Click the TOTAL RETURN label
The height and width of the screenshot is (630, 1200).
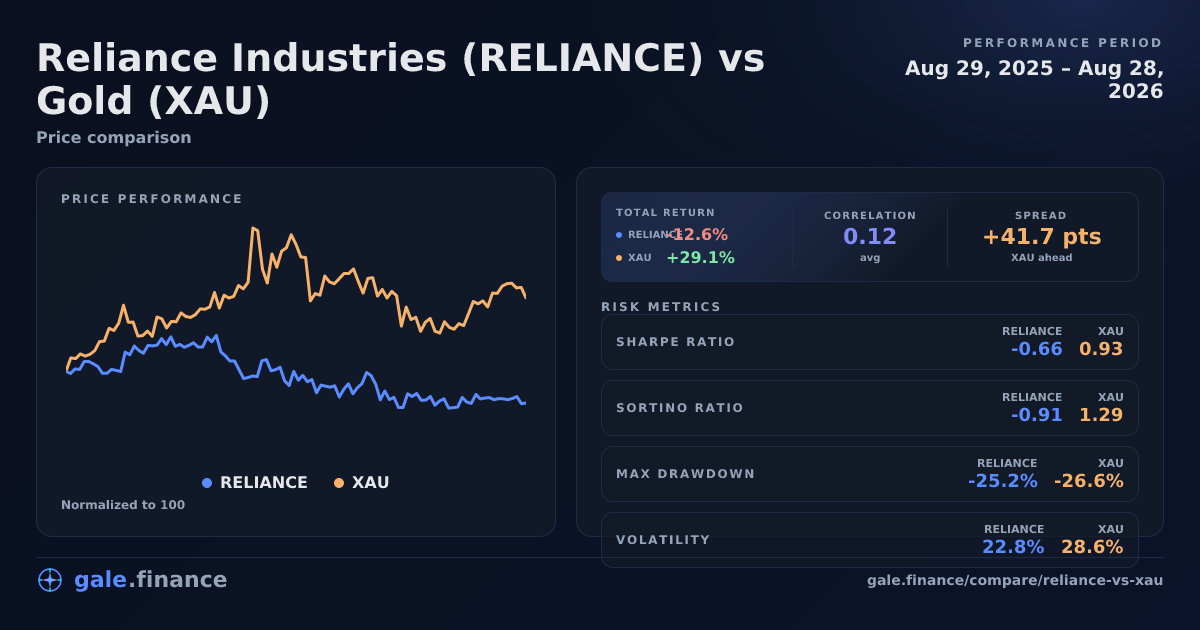666,213
